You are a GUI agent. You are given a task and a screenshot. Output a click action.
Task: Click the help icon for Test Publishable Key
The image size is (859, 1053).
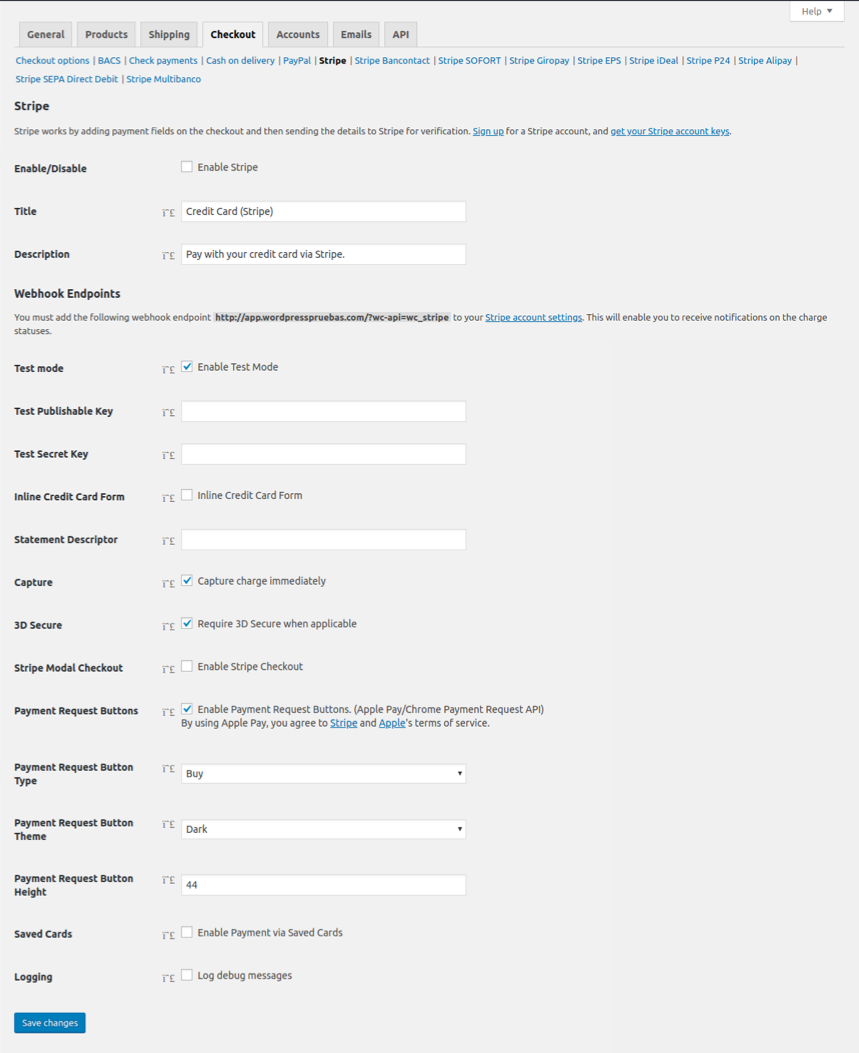coord(168,413)
